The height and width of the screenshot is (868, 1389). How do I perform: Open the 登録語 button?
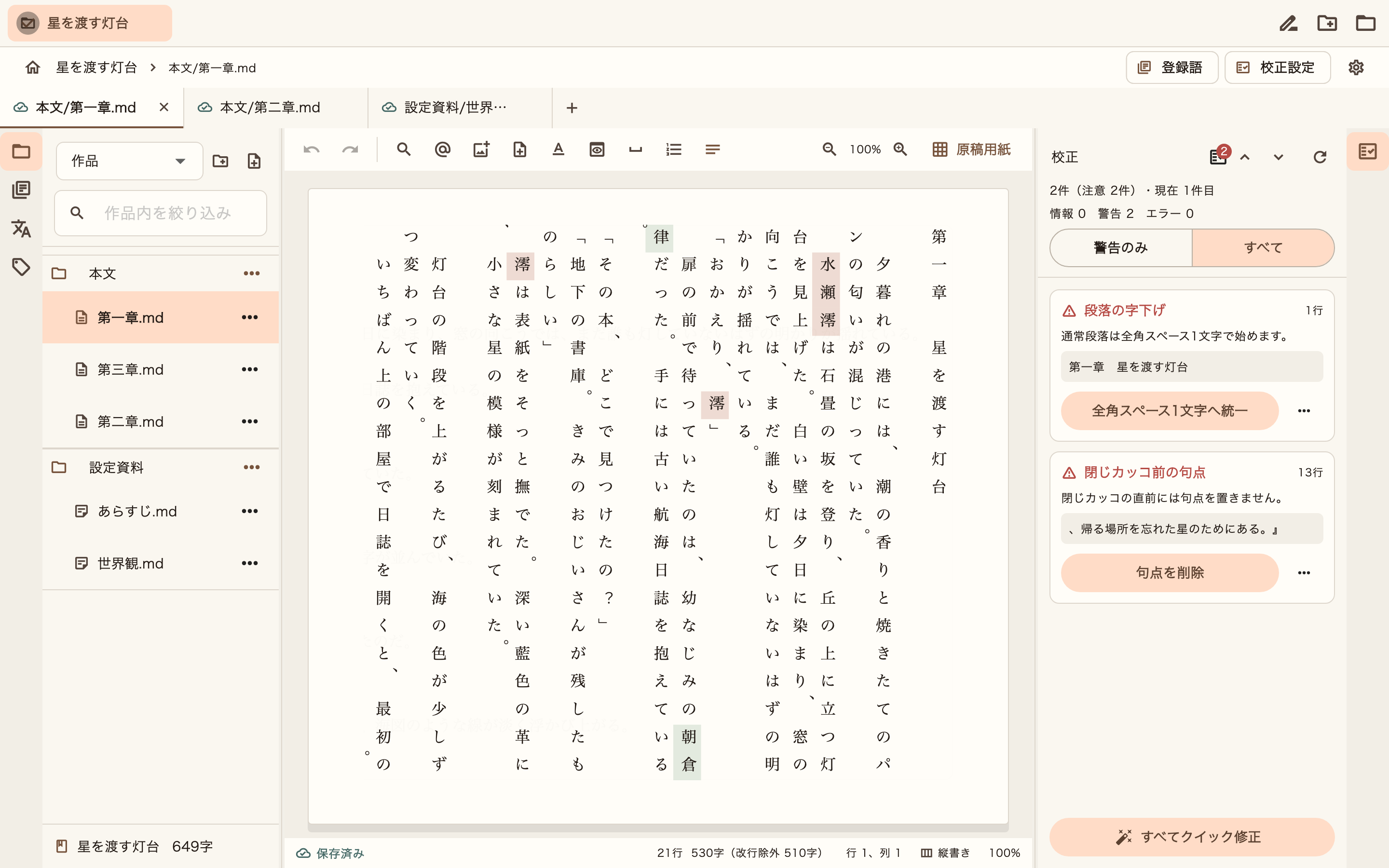tap(1171, 68)
